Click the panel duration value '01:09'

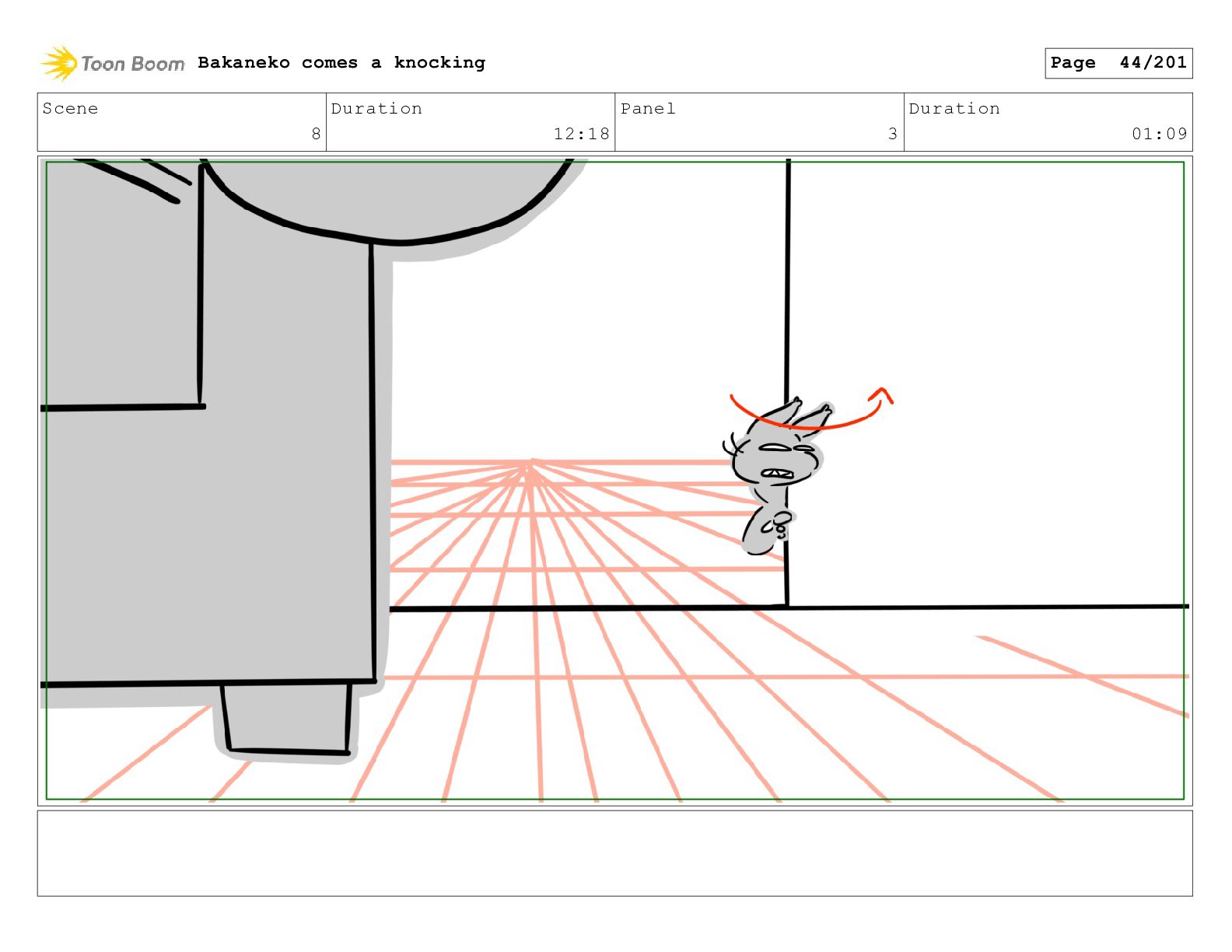pyautogui.click(x=1160, y=134)
